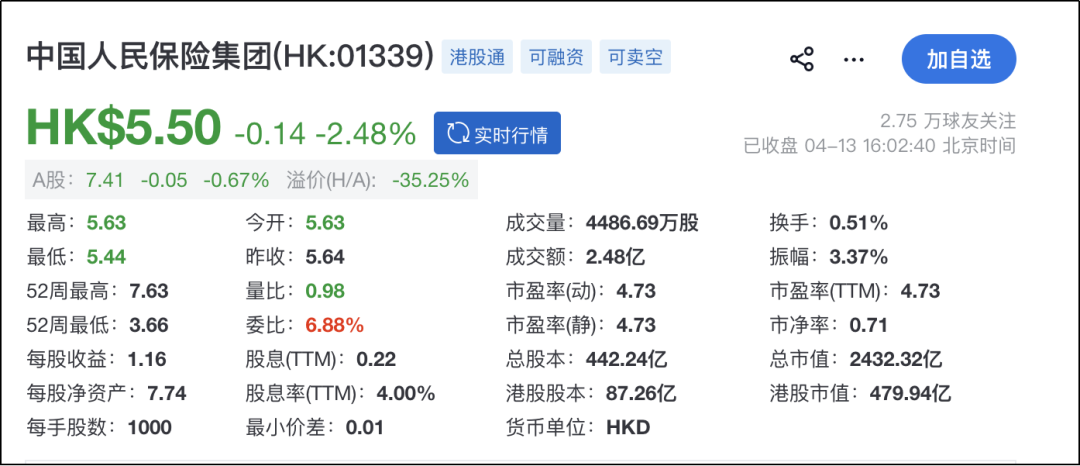Click the 实时行情 refresh button

[497, 134]
